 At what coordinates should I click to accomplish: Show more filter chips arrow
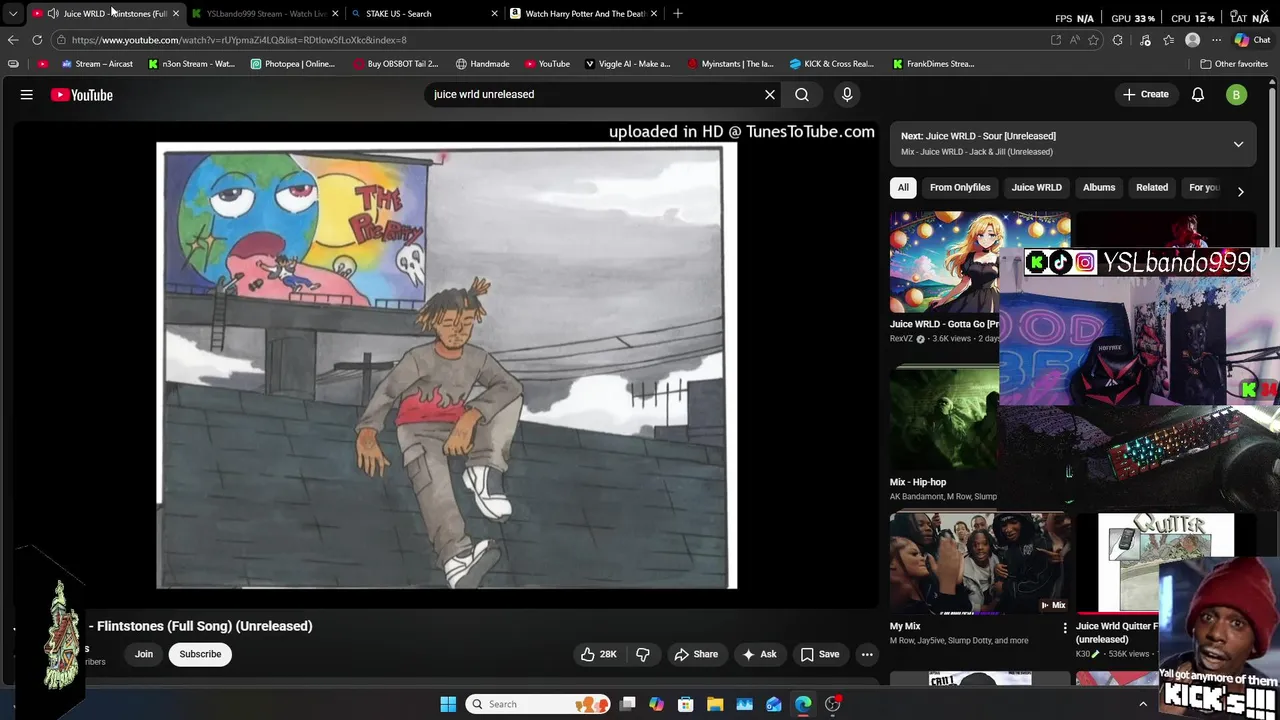tap(1240, 190)
